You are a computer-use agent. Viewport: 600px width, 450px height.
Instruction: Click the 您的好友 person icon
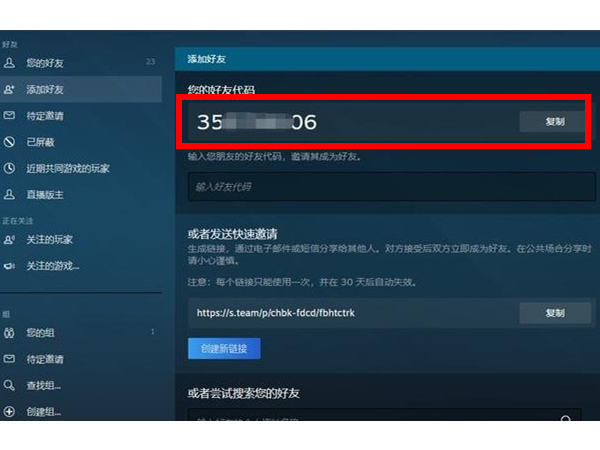coord(10,63)
